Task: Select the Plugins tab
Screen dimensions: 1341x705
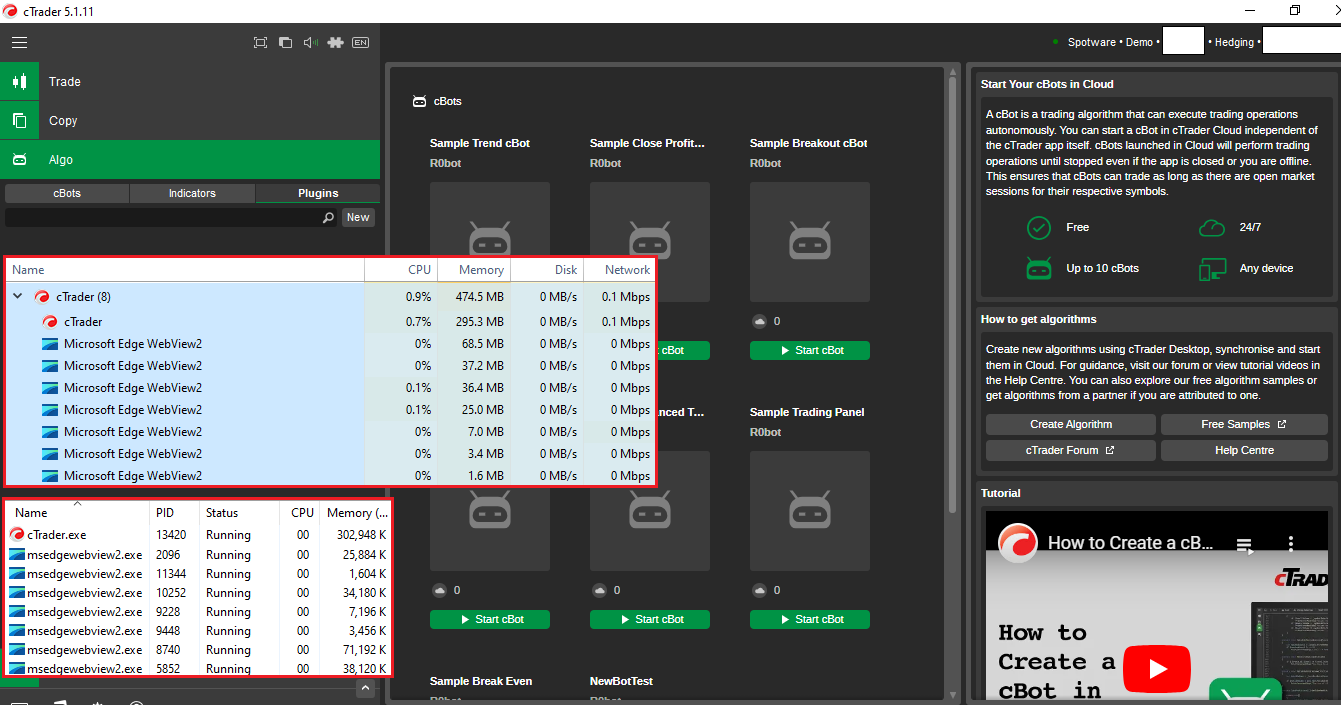Action: point(318,193)
